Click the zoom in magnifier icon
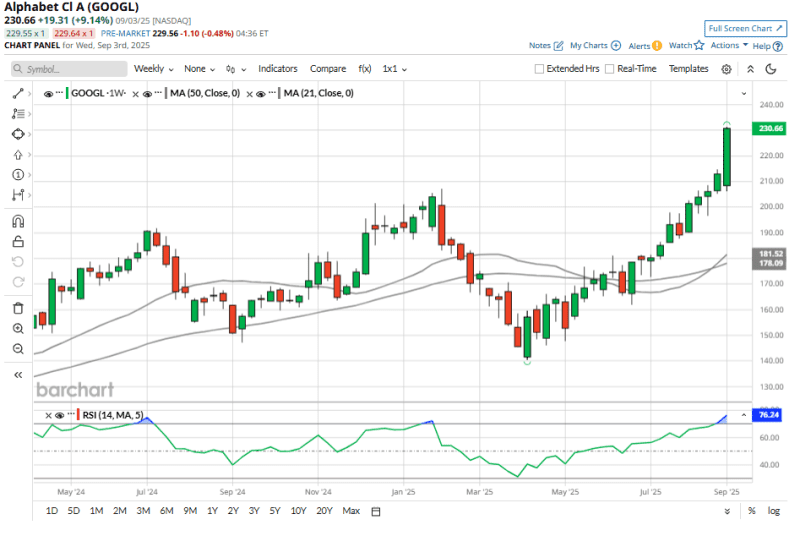Screen dimensions: 800x536 (18, 328)
